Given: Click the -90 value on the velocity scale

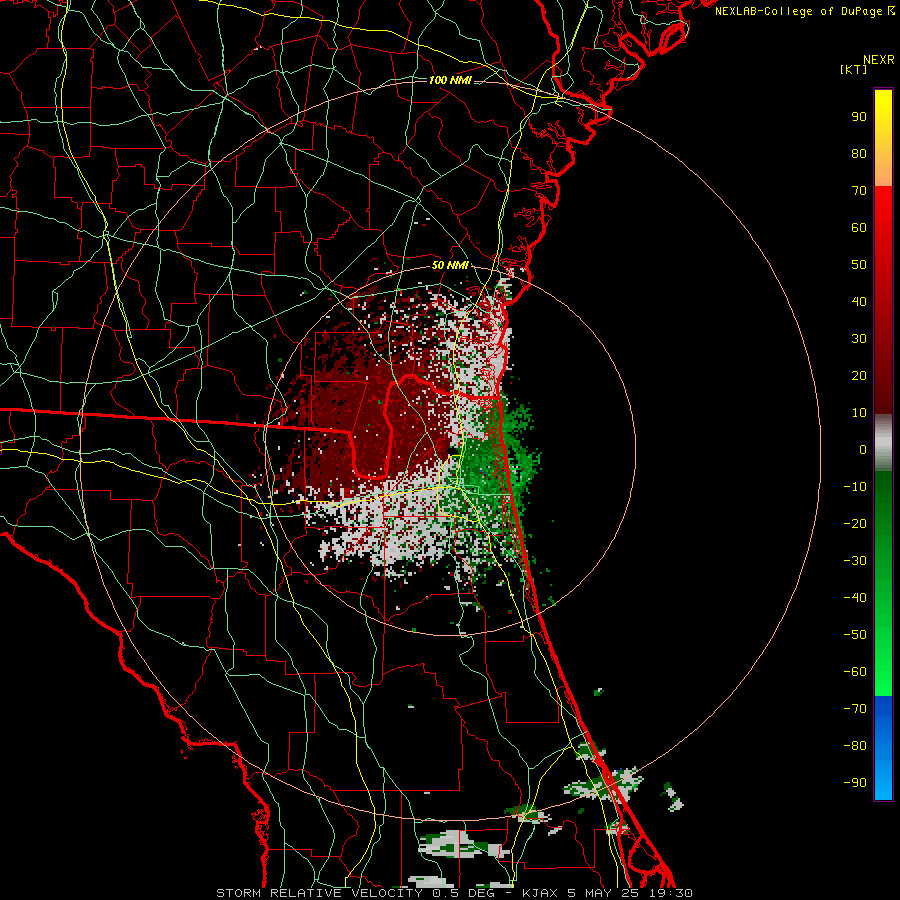Looking at the screenshot, I should (x=855, y=783).
